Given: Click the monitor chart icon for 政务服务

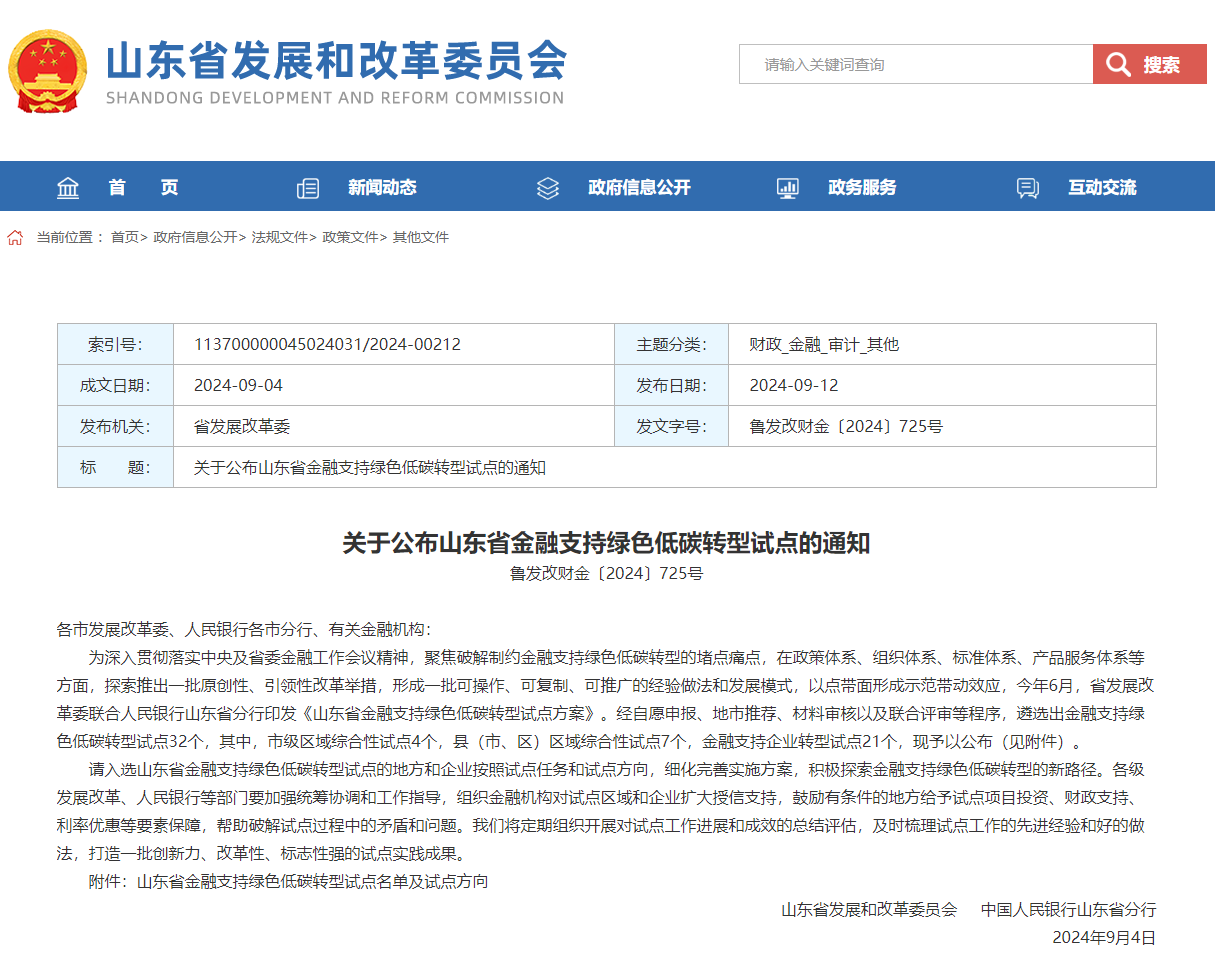Looking at the screenshot, I should [x=788, y=188].
